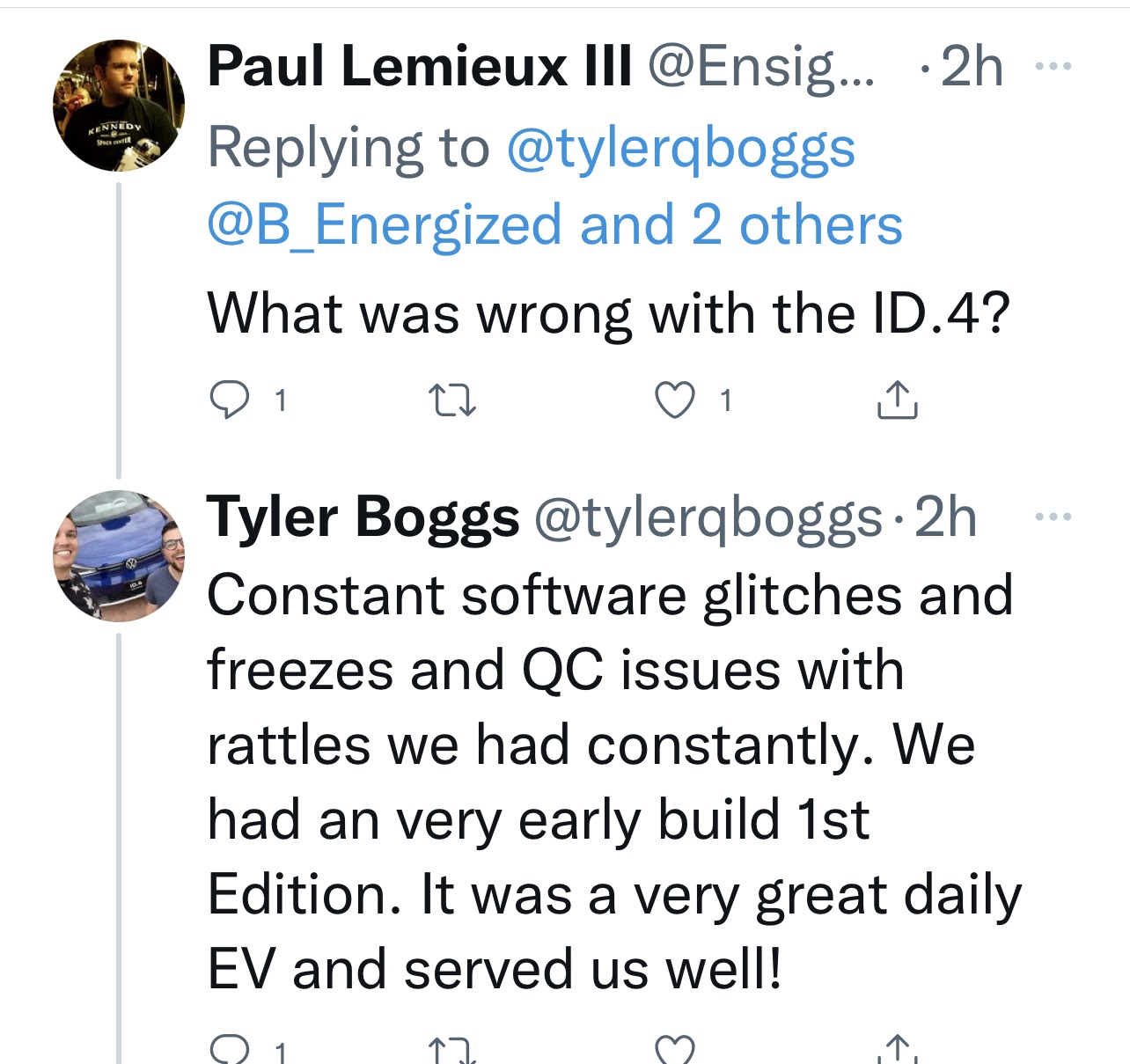
Task: Open more options for Tyler Boggs' tweet
Action: pyautogui.click(x=1053, y=517)
